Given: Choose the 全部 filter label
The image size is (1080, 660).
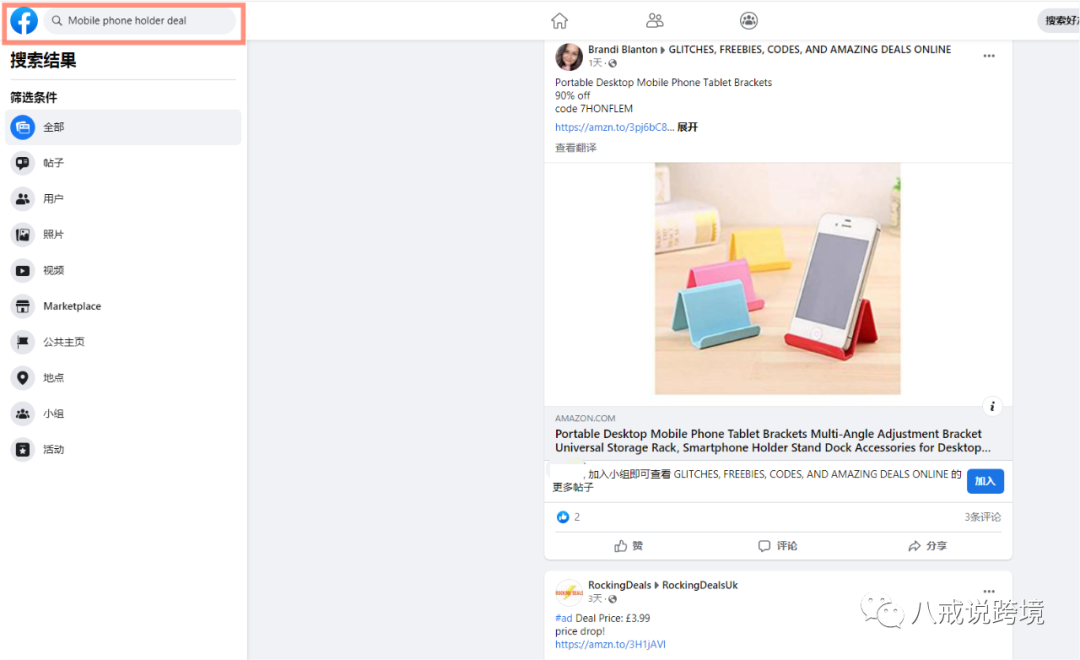Looking at the screenshot, I should point(54,127).
